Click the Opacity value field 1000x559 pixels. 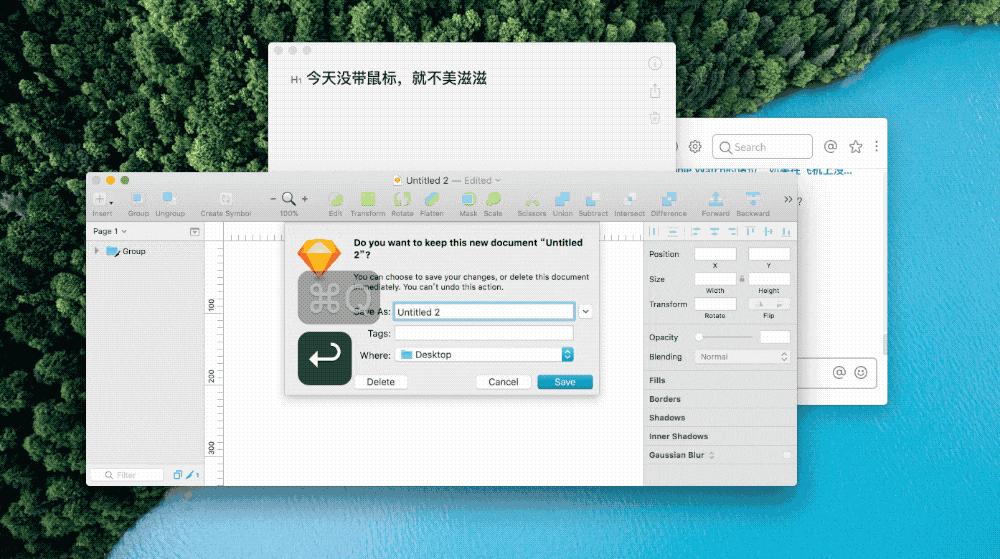pyautogui.click(x=775, y=337)
